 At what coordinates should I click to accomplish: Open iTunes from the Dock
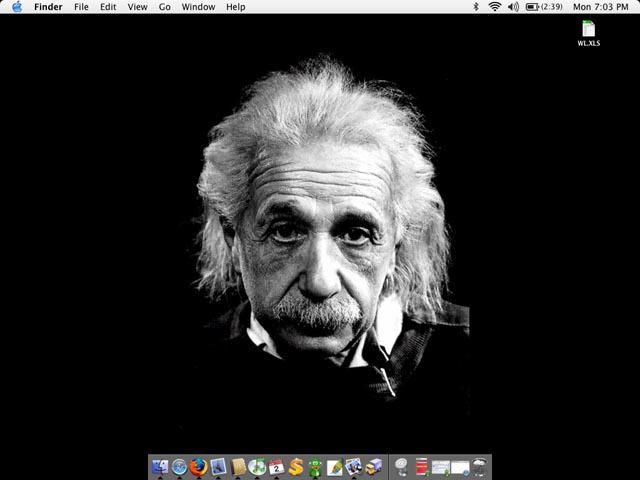pos(257,467)
